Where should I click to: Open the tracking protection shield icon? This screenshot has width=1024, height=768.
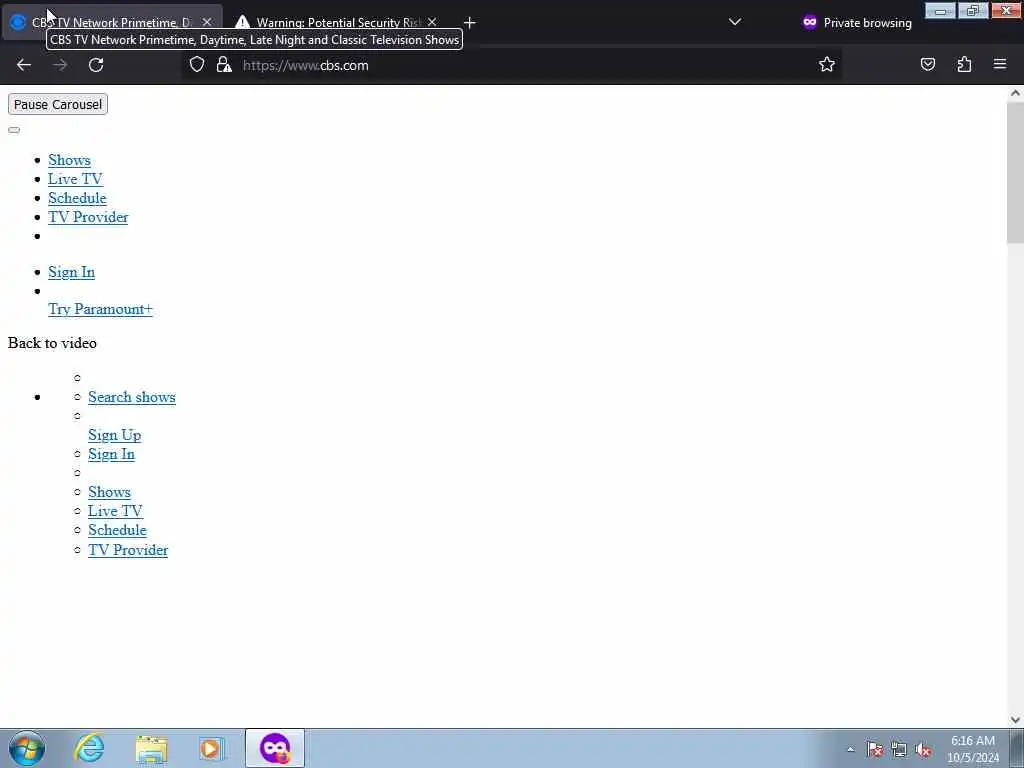[x=197, y=65]
